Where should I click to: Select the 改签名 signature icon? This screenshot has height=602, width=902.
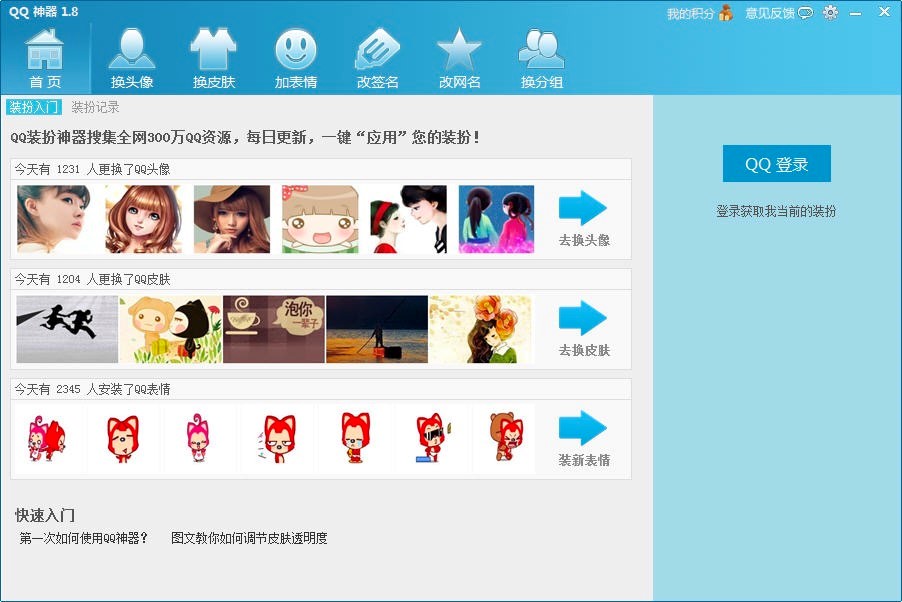pyautogui.click(x=377, y=55)
